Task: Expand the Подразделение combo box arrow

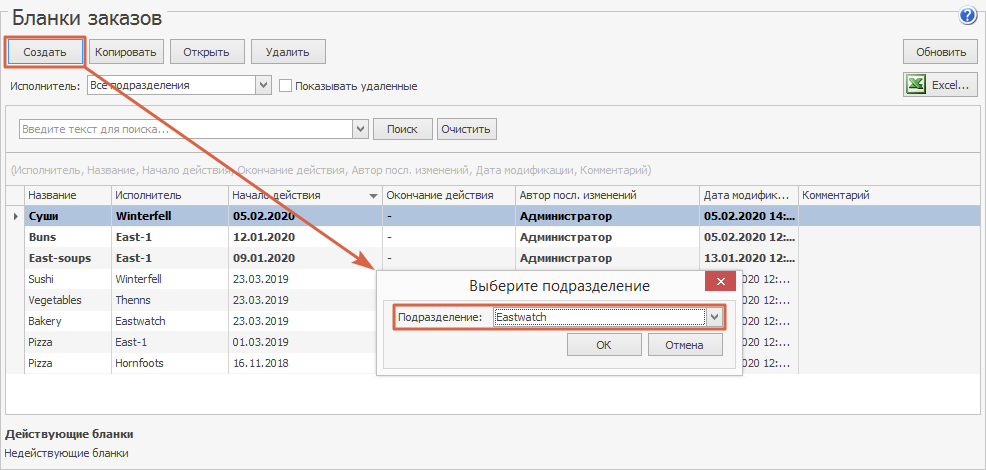Action: coord(715,317)
